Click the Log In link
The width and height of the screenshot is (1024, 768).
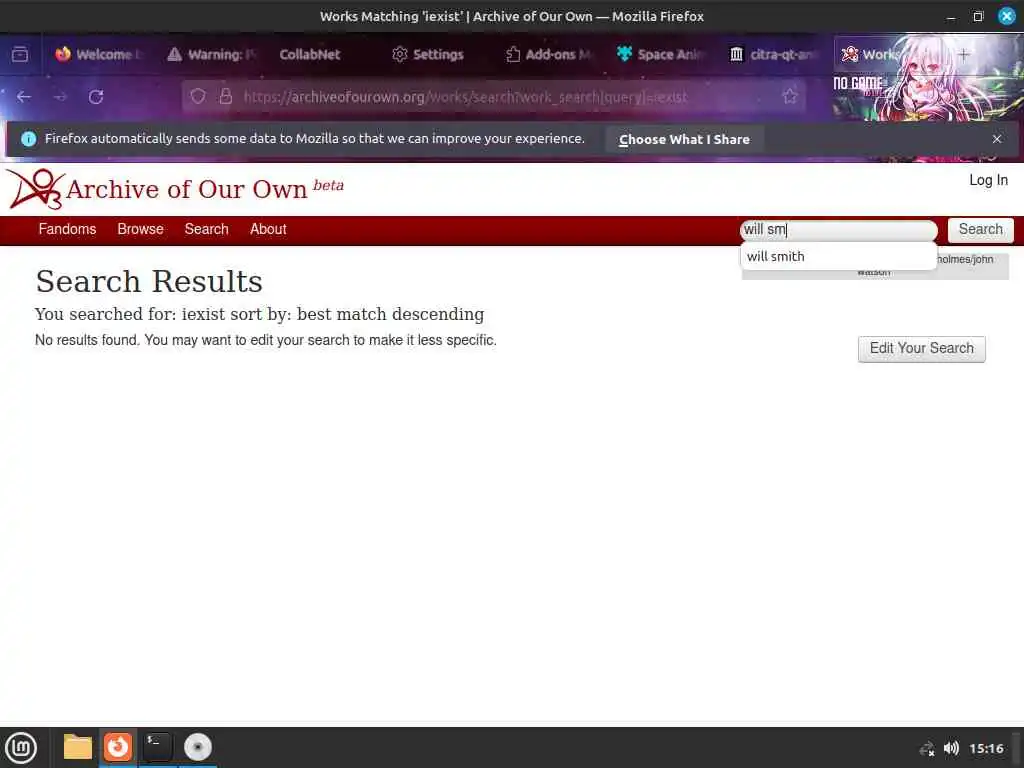point(988,180)
